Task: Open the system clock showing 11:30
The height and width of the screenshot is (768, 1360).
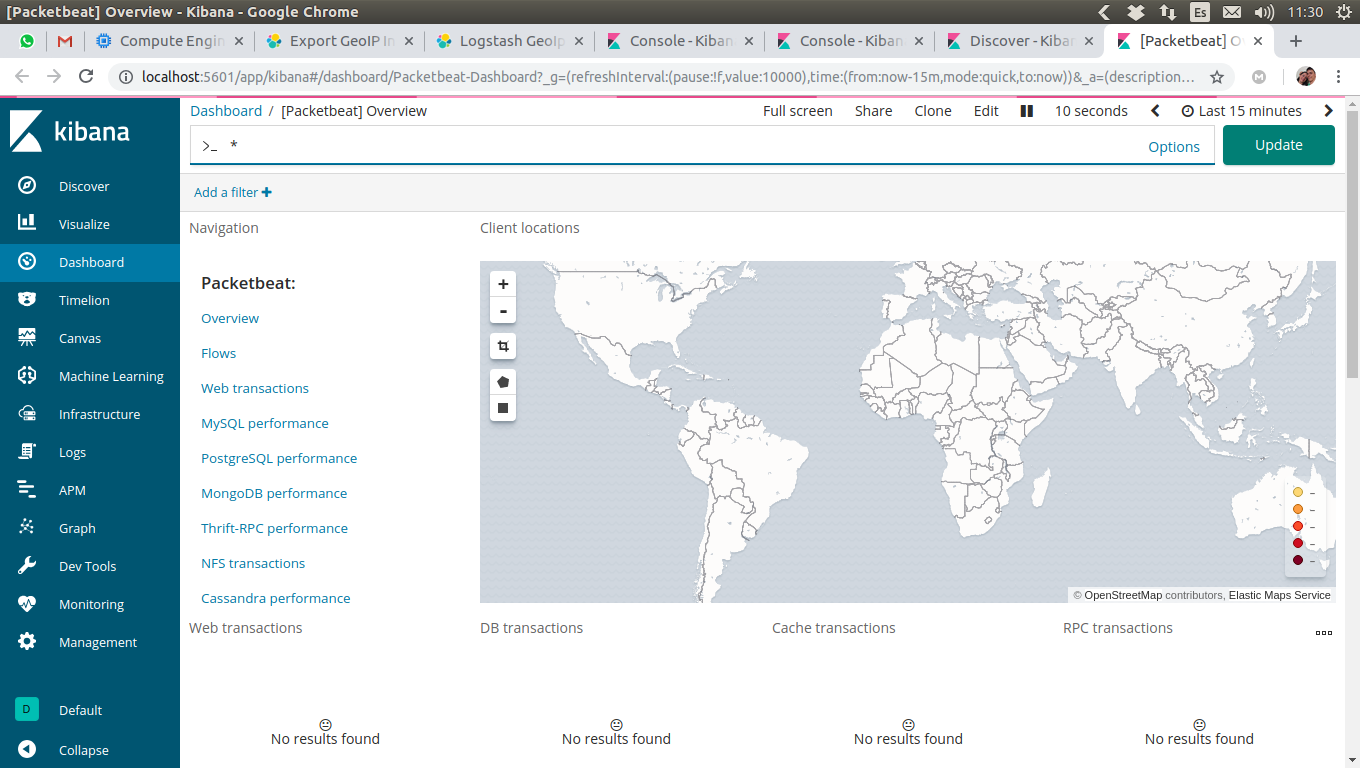Action: click(1306, 12)
